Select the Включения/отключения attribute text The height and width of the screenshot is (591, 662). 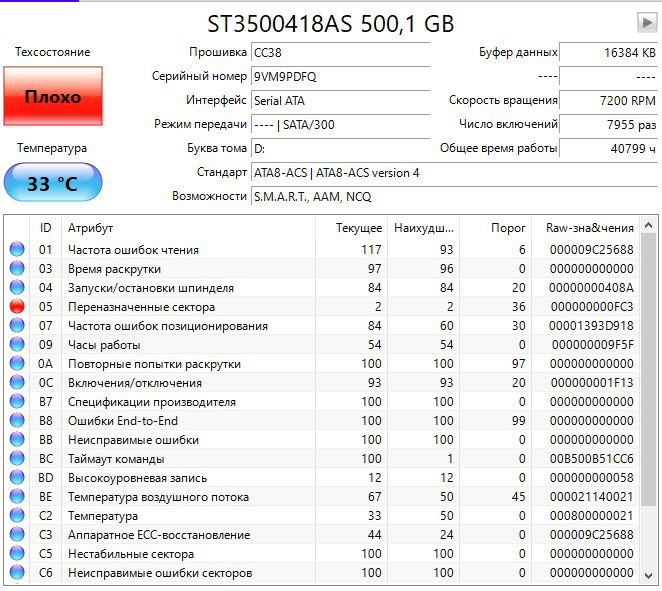[135, 383]
